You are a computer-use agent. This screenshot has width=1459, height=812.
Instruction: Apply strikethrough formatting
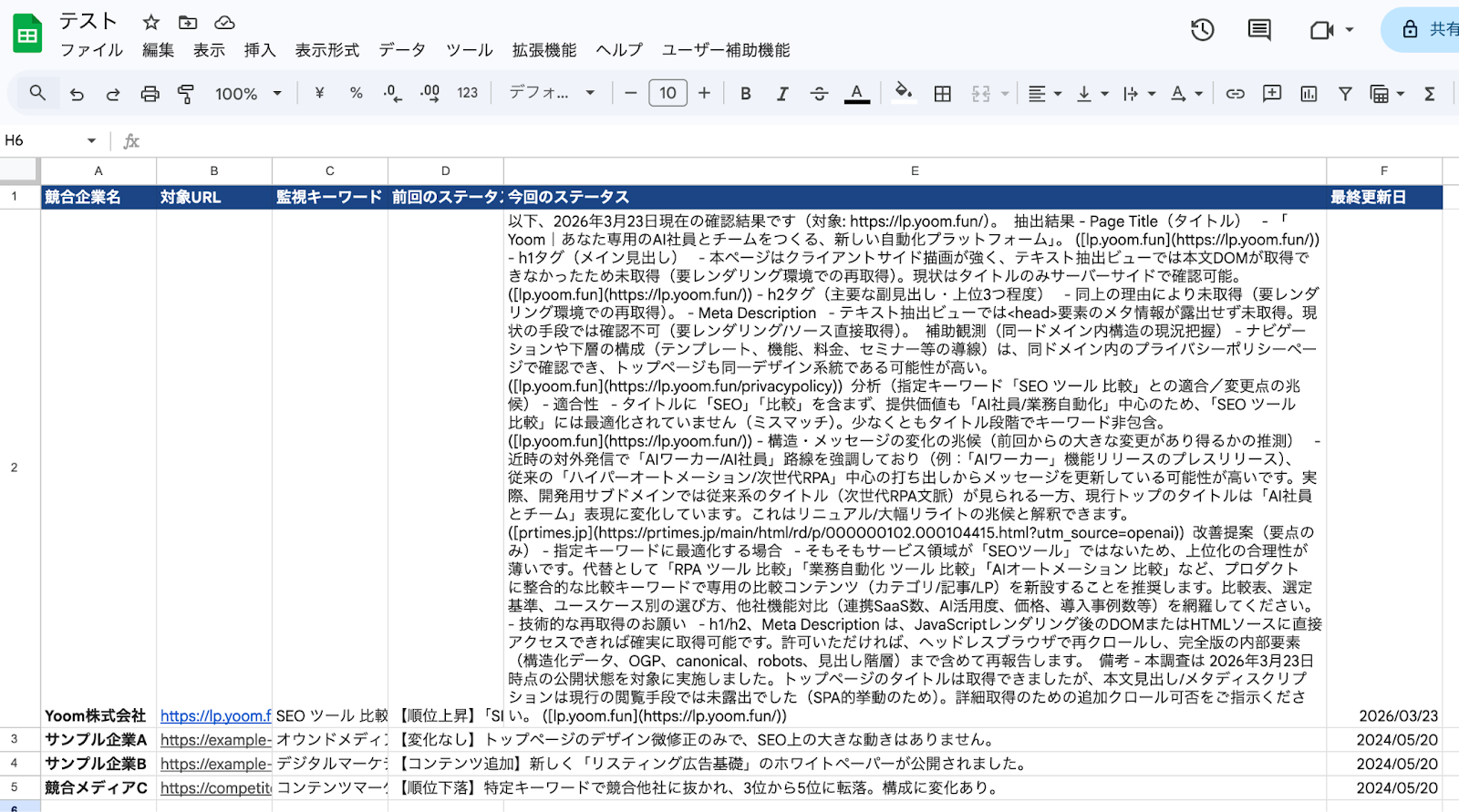click(x=819, y=93)
